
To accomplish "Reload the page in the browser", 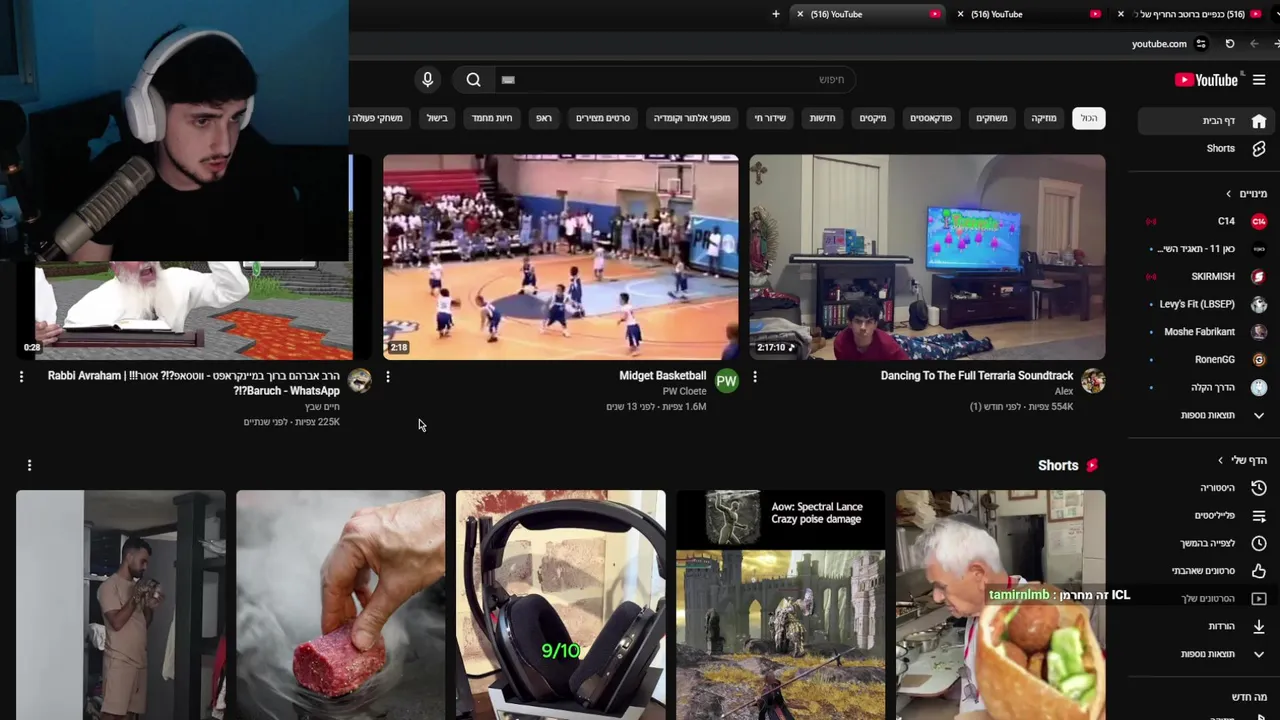I will pyautogui.click(x=1230, y=44).
